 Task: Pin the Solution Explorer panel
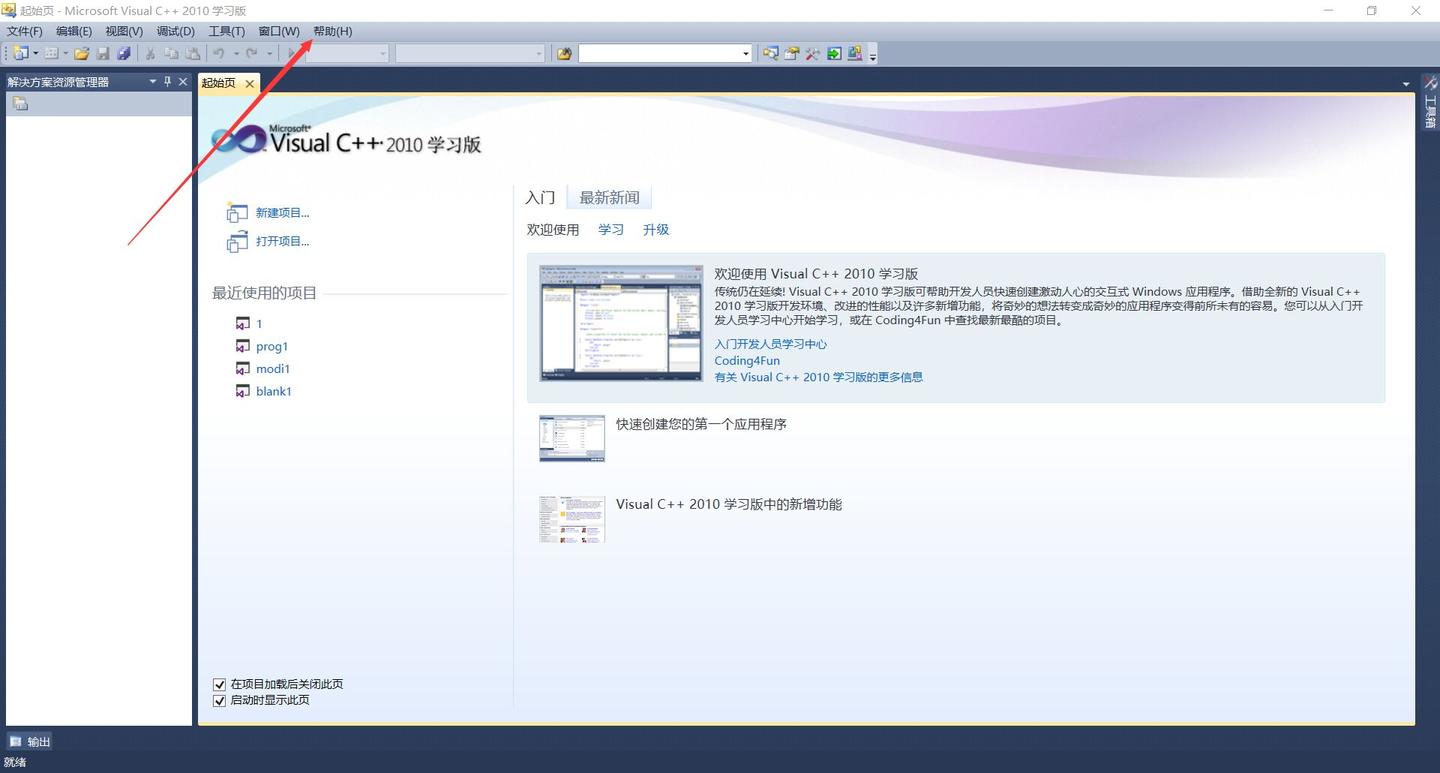pyautogui.click(x=168, y=82)
